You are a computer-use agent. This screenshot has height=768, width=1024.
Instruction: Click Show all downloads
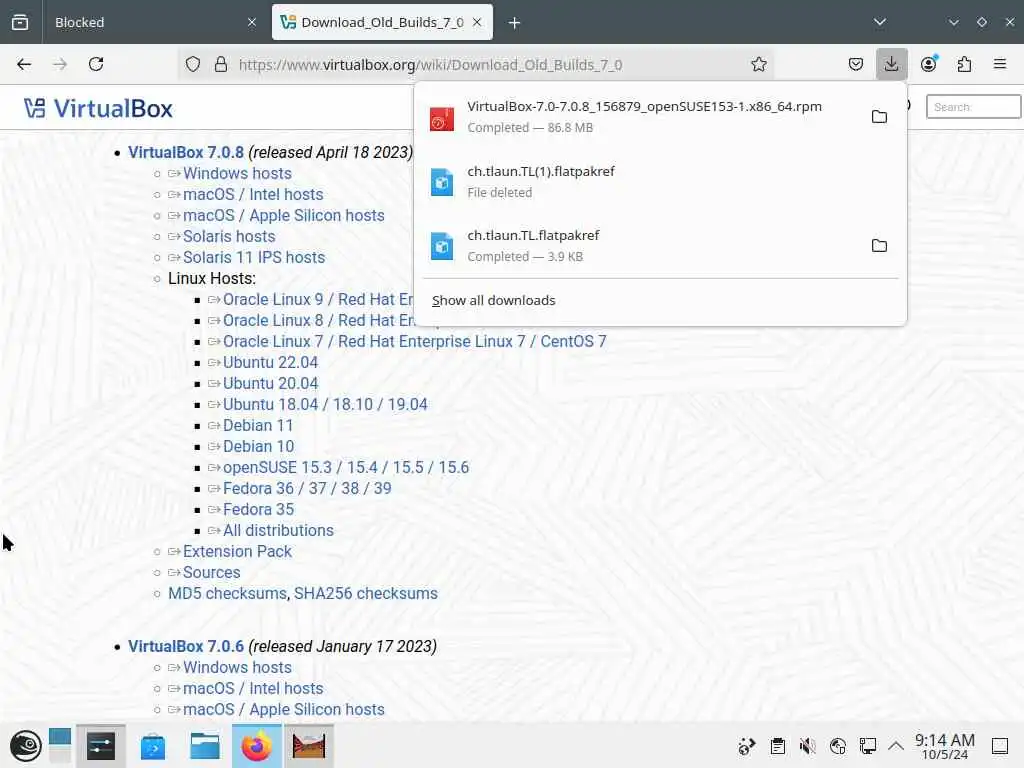(494, 300)
